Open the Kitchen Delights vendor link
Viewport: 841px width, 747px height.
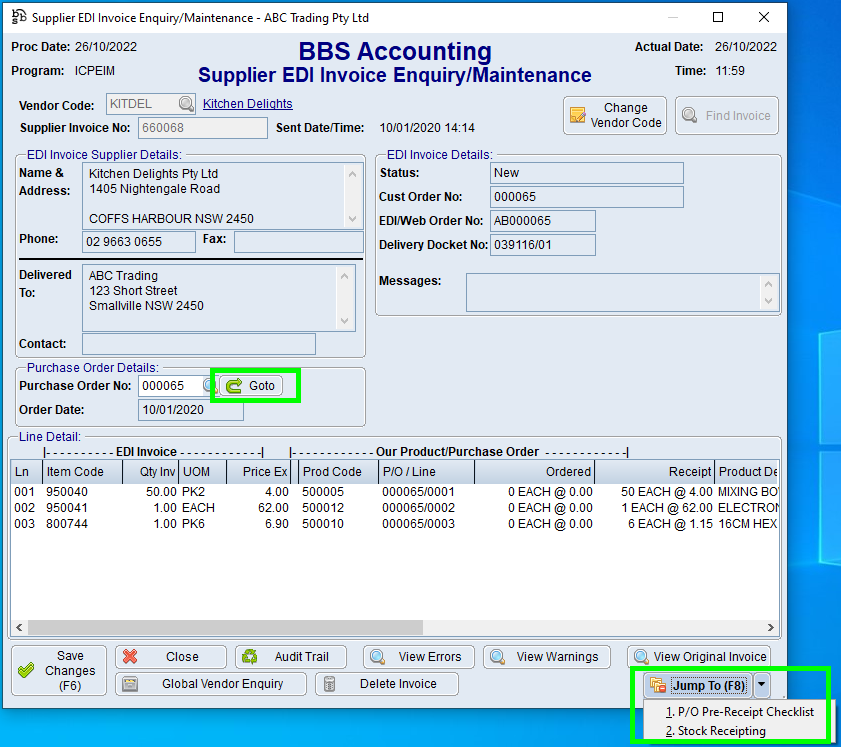[x=247, y=104]
